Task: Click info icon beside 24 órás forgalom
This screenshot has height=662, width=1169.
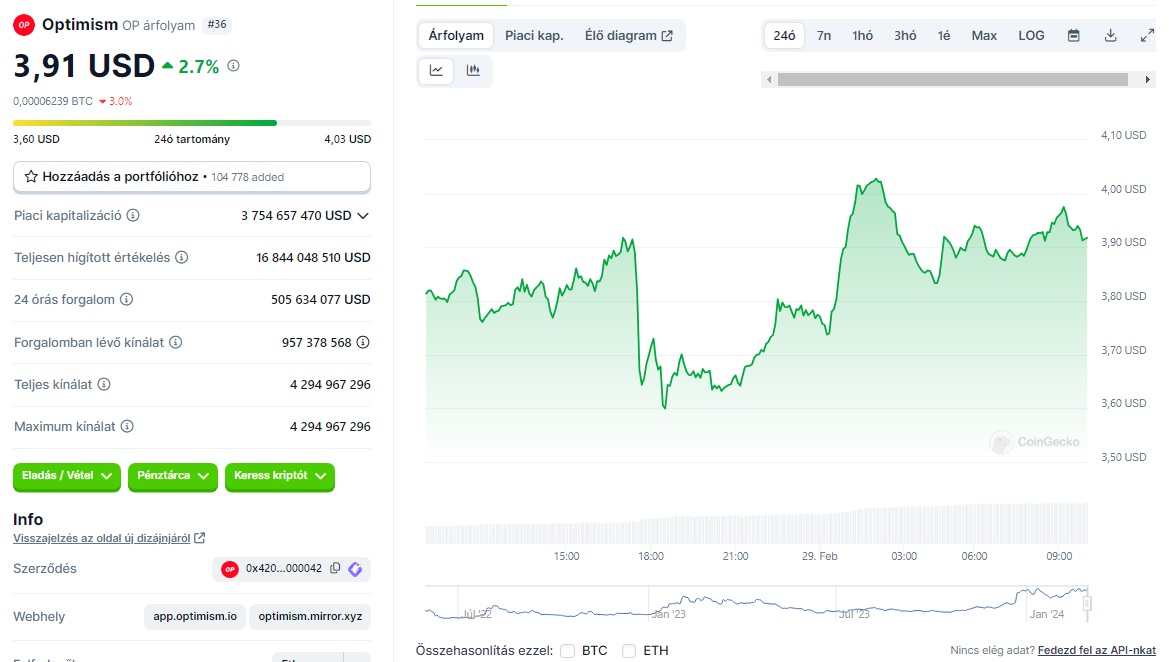Action: click(127, 299)
